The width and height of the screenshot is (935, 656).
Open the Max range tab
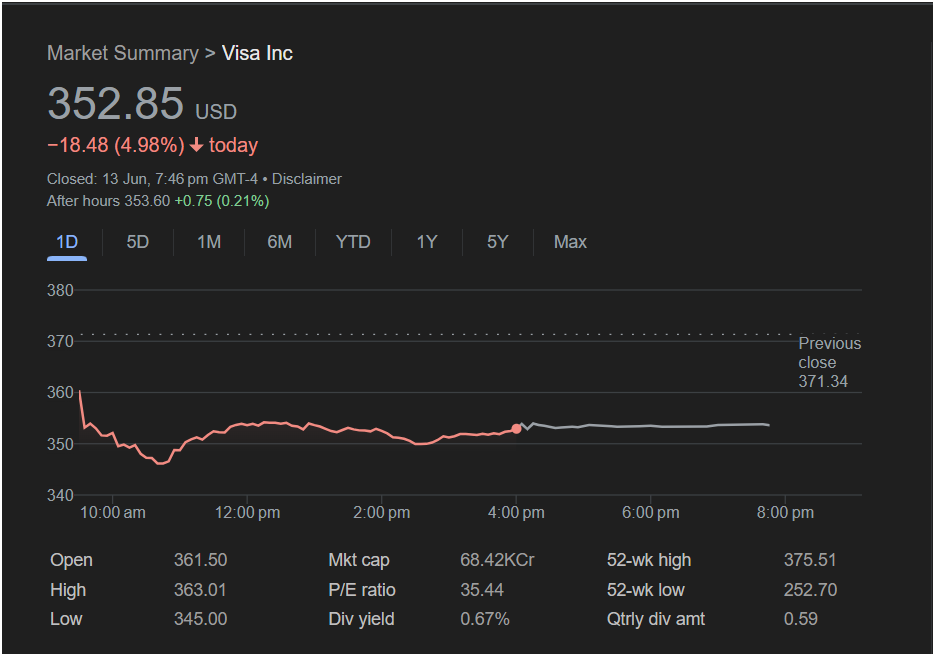point(570,242)
